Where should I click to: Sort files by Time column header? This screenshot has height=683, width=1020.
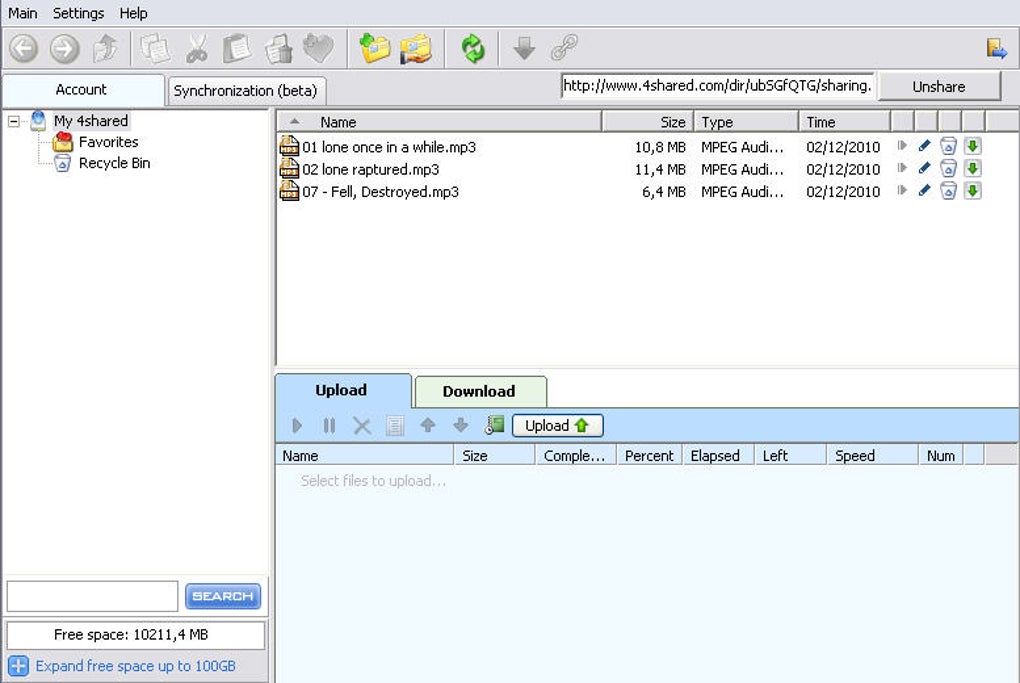coord(844,122)
